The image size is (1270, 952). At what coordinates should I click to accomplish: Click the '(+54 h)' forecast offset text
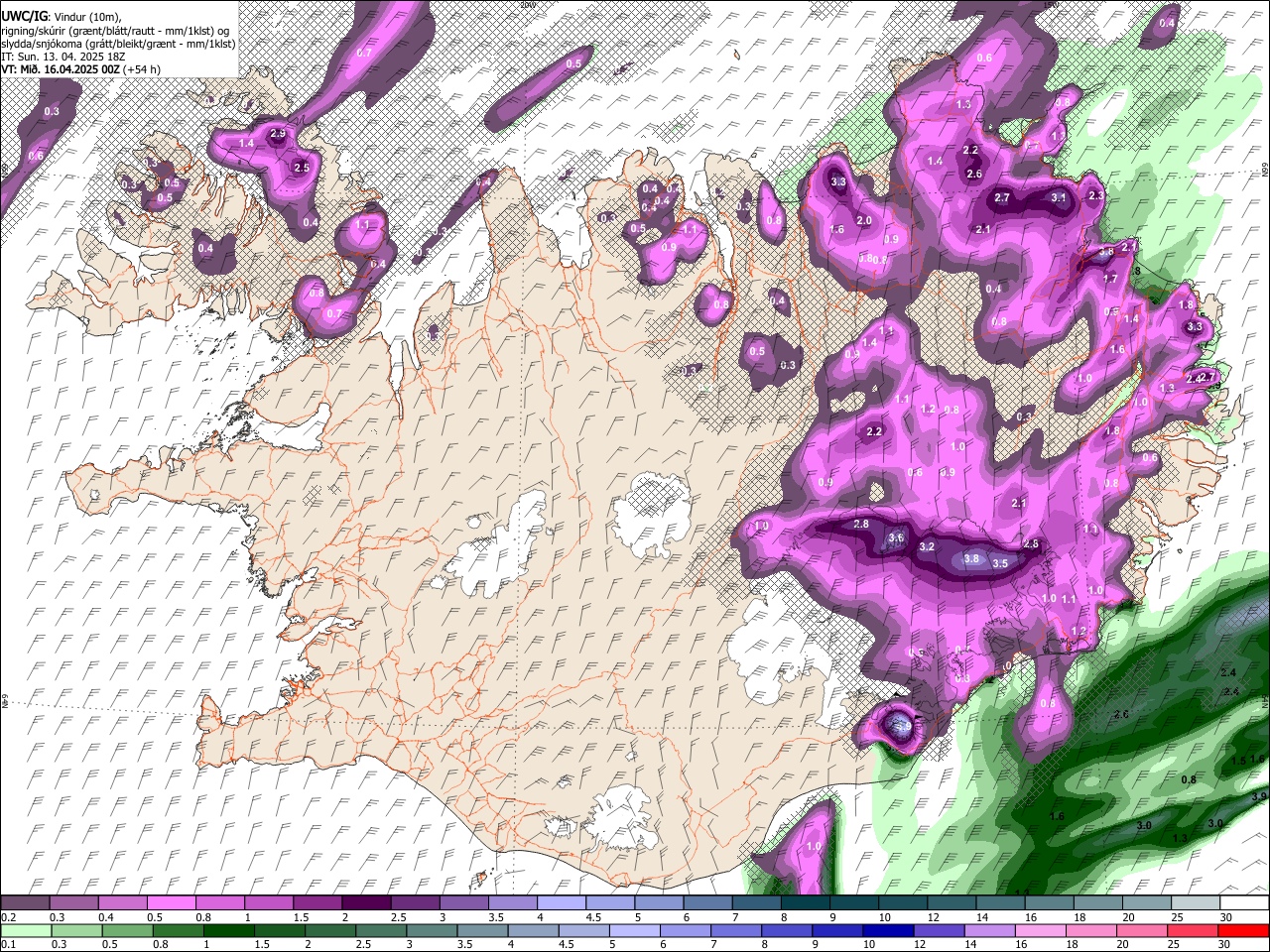pyautogui.click(x=143, y=69)
